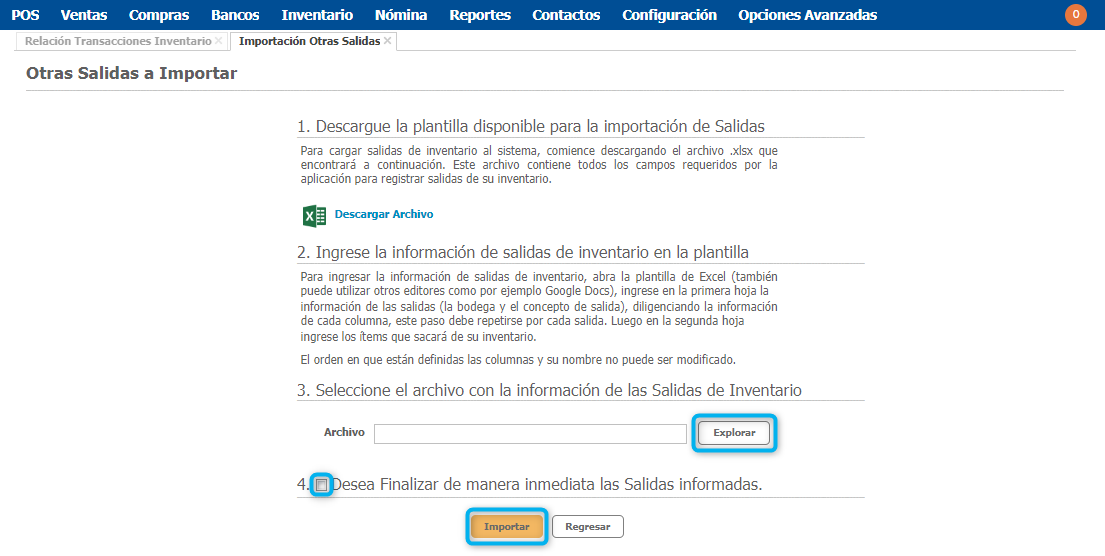Close the Importación Otras Salidas tab
Image resolution: width=1105 pixels, height=556 pixels.
pyautogui.click(x=388, y=41)
